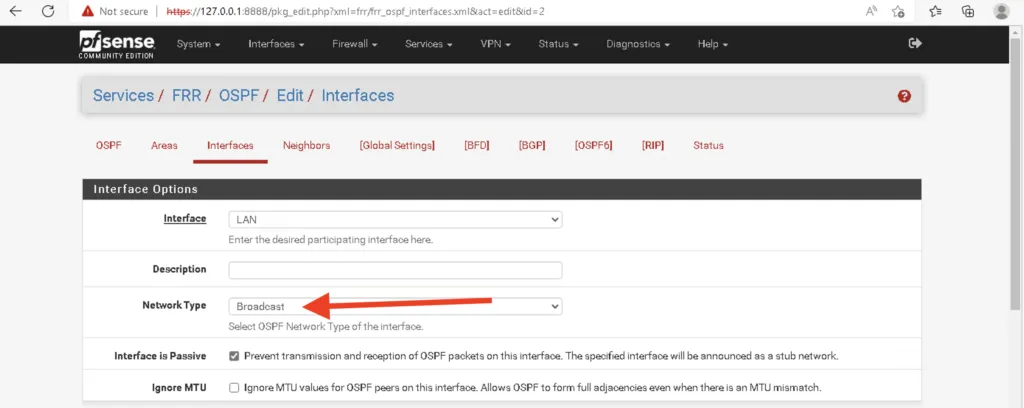The image size is (1024, 408).
Task: Uncheck the Interface is Passive checkbox
Action: pyautogui.click(x=234, y=356)
